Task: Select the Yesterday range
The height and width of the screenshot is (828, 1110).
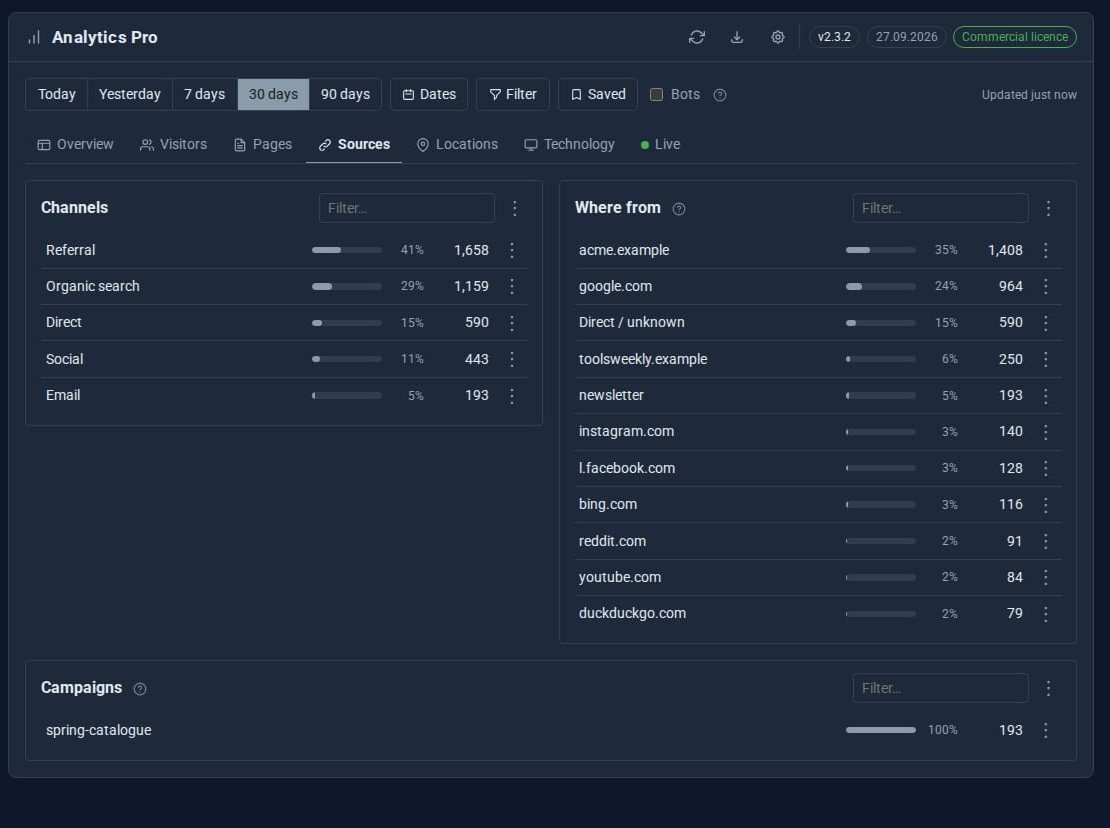Action: (x=130, y=94)
